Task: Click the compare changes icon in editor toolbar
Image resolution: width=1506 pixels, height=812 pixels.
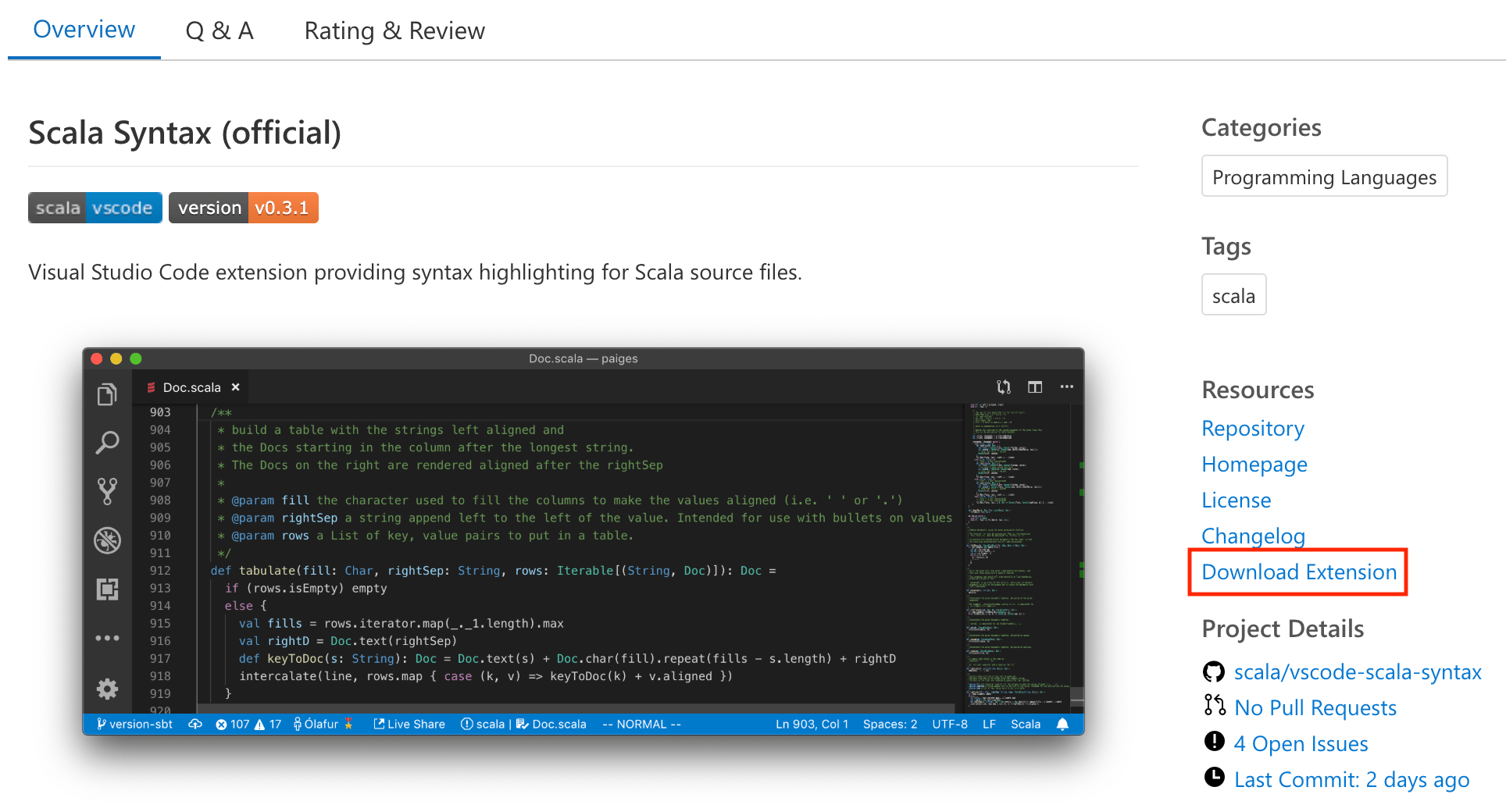Action: (x=1004, y=387)
